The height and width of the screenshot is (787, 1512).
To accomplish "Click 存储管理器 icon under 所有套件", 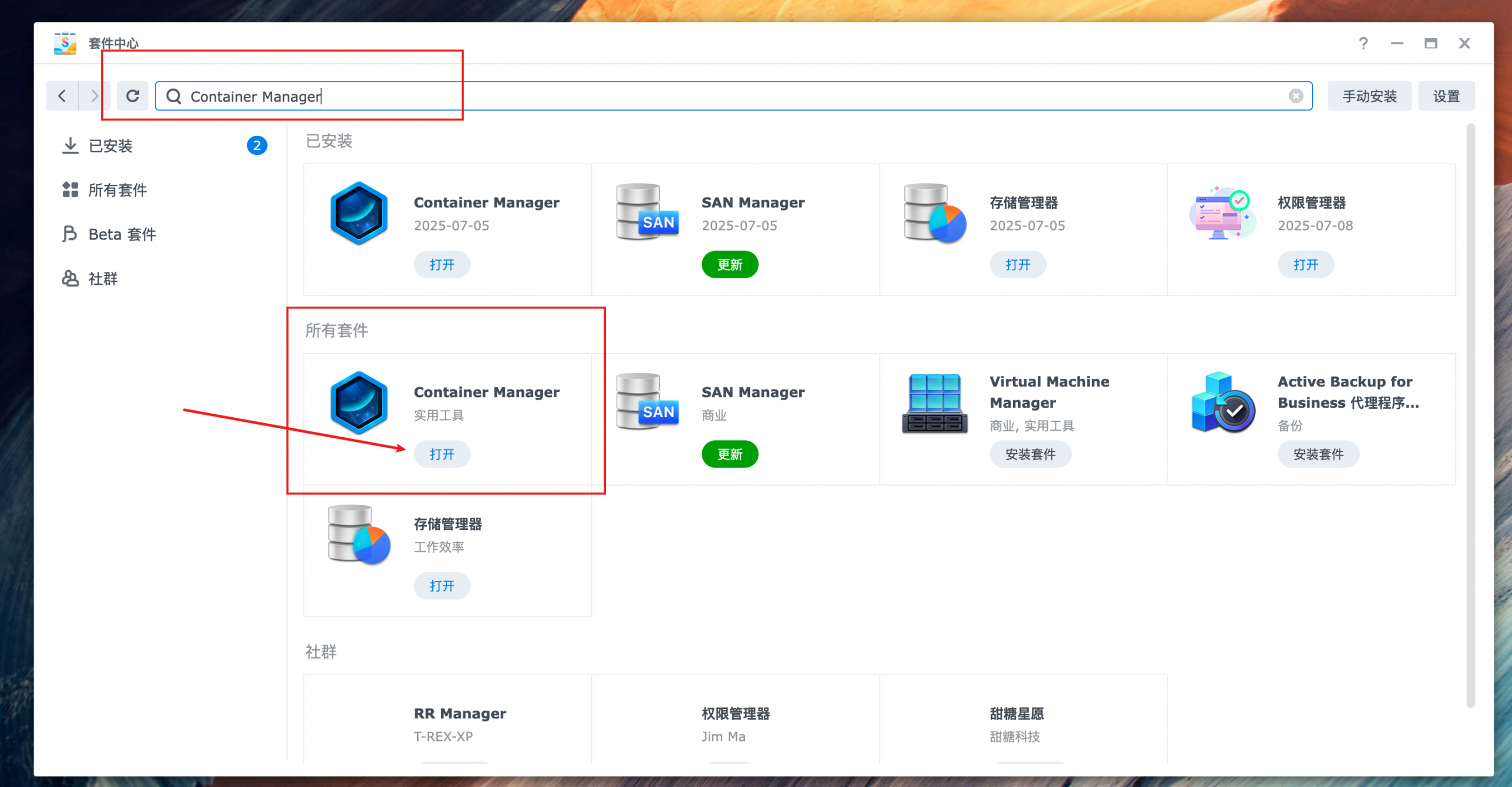I will click(x=359, y=534).
